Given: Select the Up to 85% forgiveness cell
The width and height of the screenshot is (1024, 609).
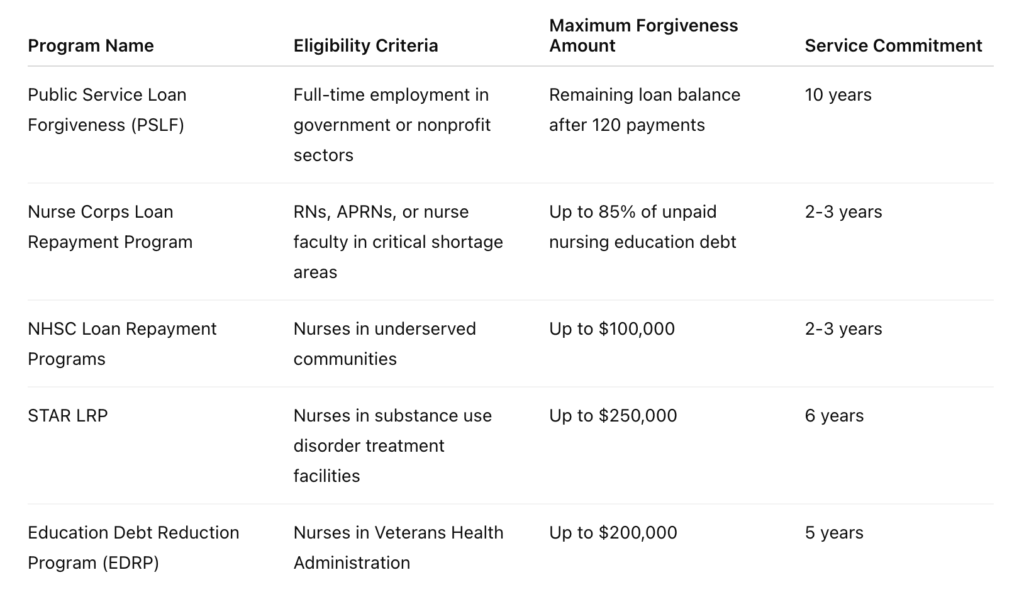Looking at the screenshot, I should pos(642,227).
